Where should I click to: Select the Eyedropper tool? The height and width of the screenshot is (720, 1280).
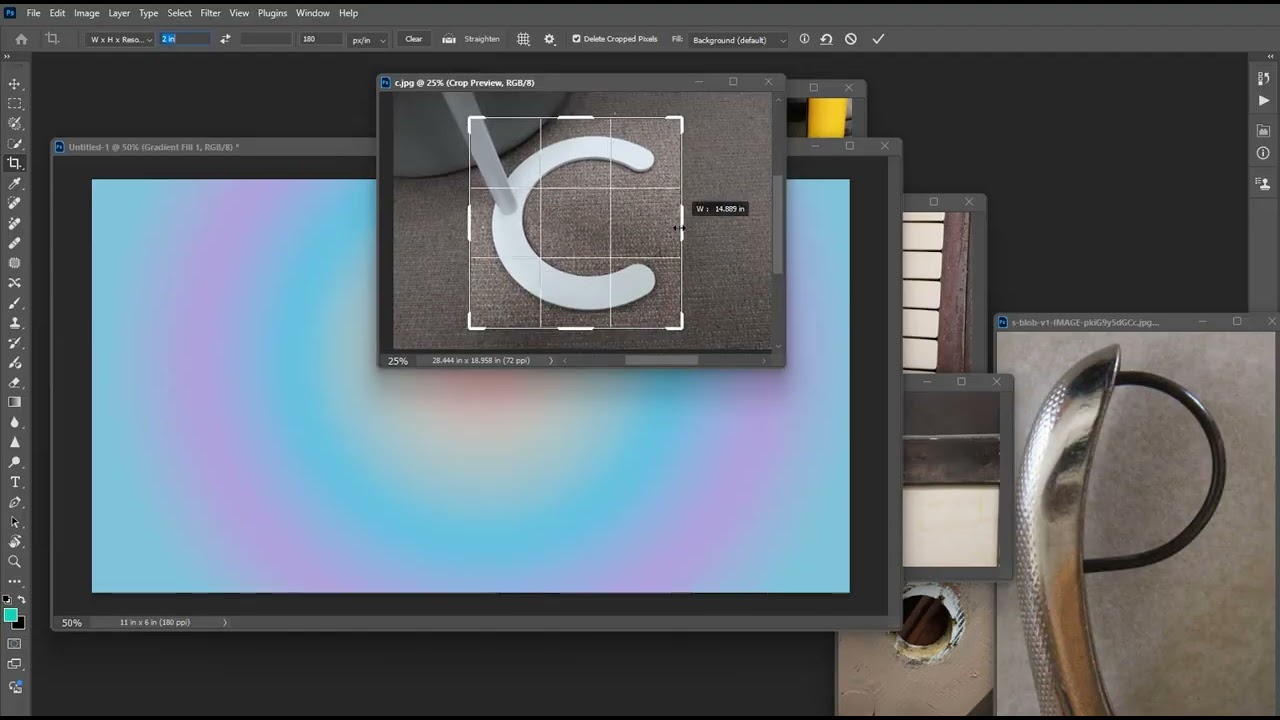[14, 183]
